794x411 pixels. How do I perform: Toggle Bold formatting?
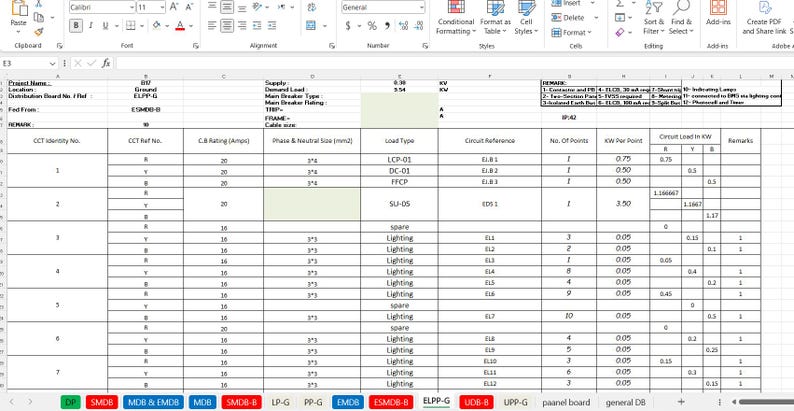click(76, 25)
